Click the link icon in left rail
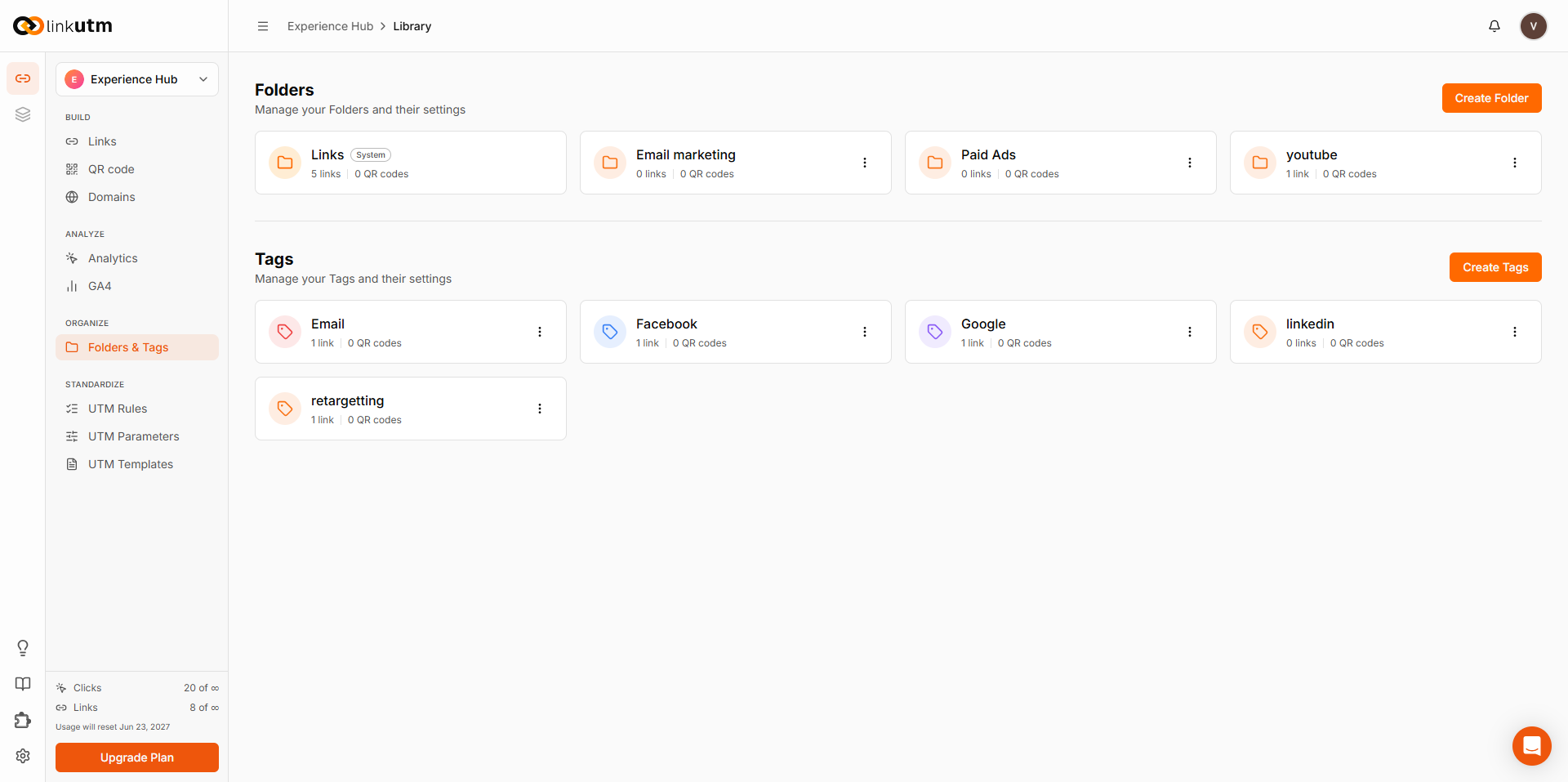Screen dimensions: 1568x782 point(23,78)
